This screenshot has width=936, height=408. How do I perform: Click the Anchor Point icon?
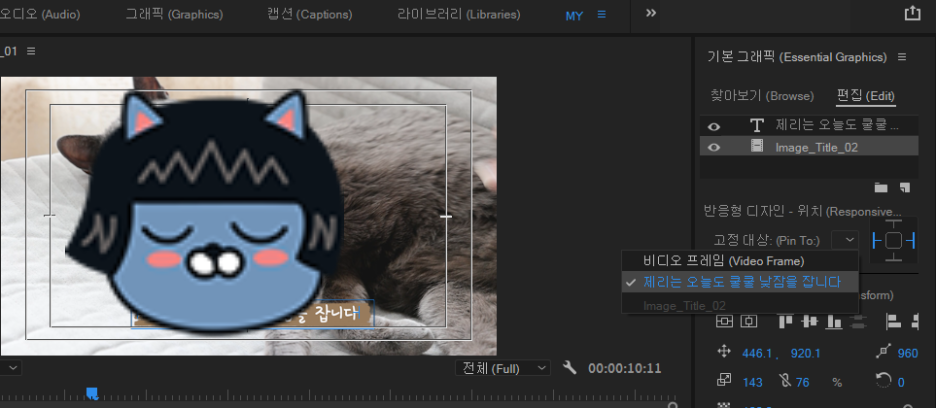click(x=883, y=352)
